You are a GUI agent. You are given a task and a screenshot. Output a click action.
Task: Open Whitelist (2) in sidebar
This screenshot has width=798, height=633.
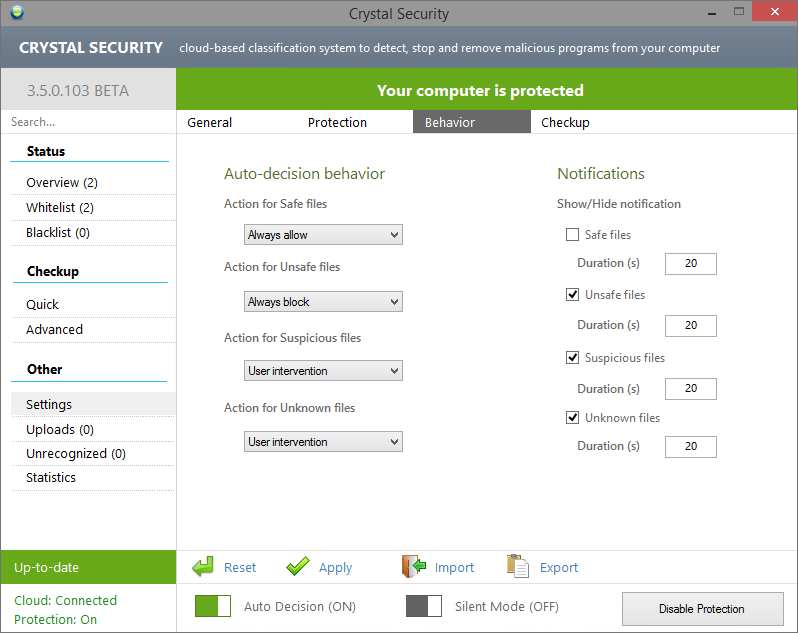pyautogui.click(x=93, y=208)
